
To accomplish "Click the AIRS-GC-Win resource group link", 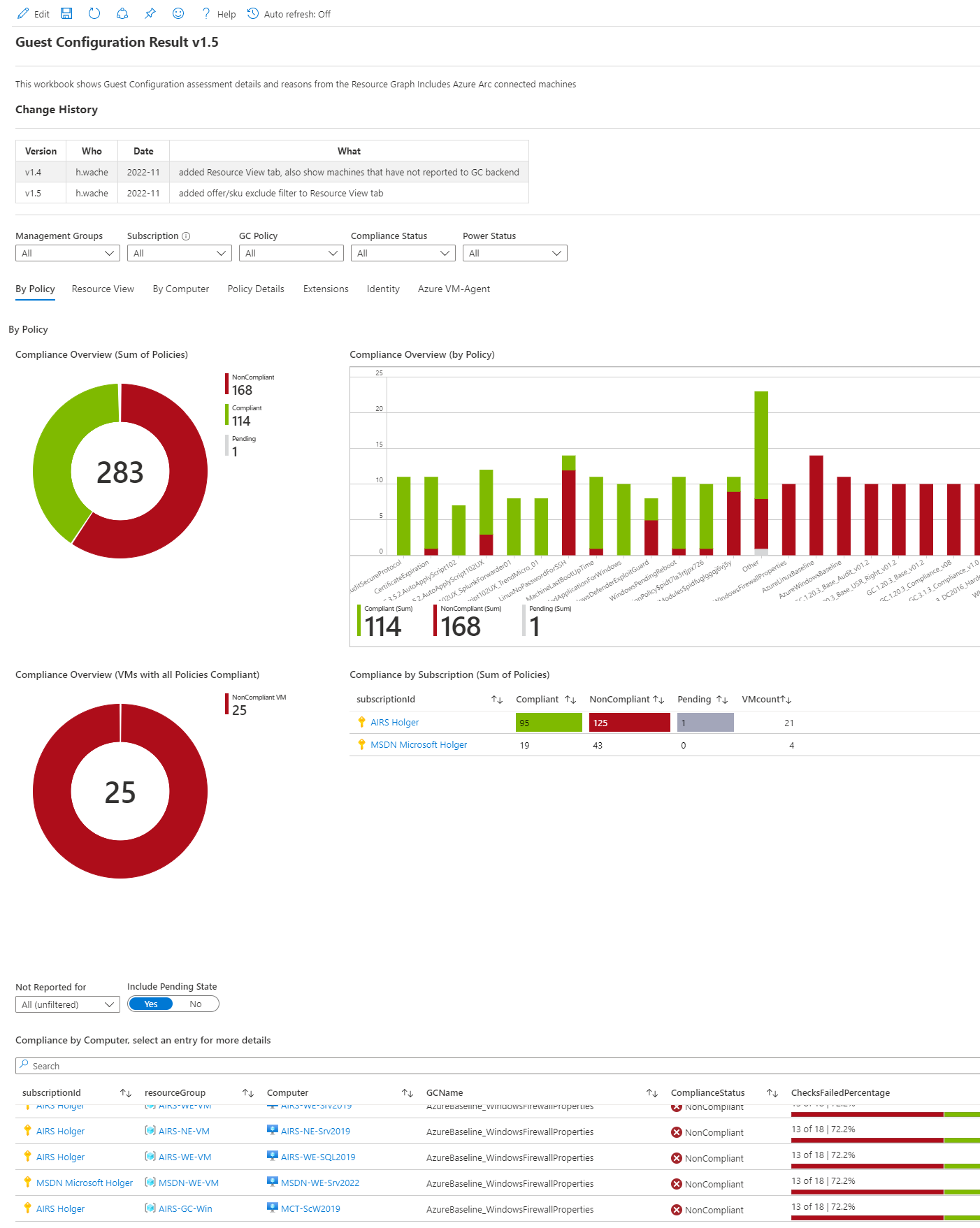I will (x=185, y=1209).
